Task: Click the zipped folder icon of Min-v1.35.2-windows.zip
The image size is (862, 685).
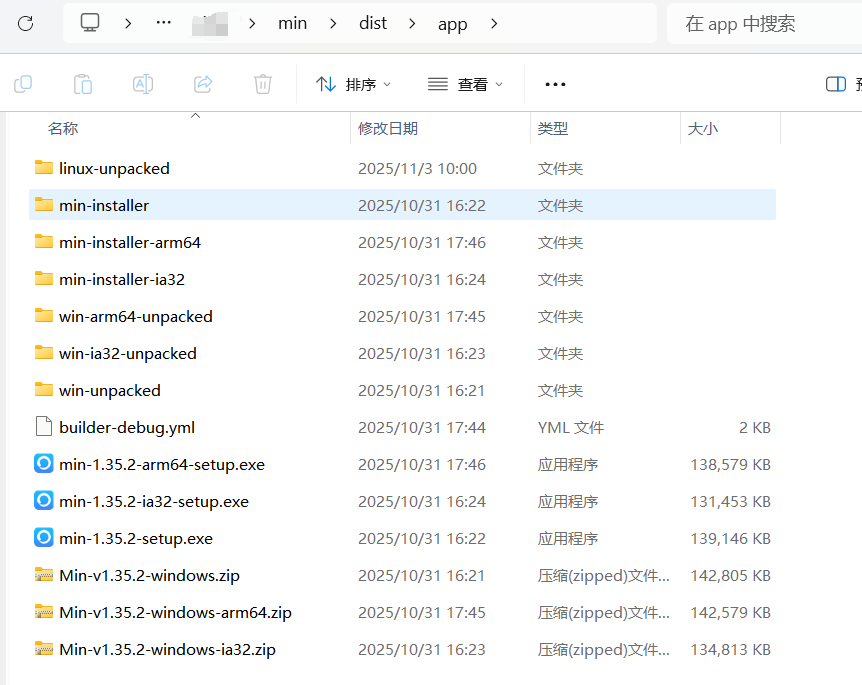Action: pos(44,575)
